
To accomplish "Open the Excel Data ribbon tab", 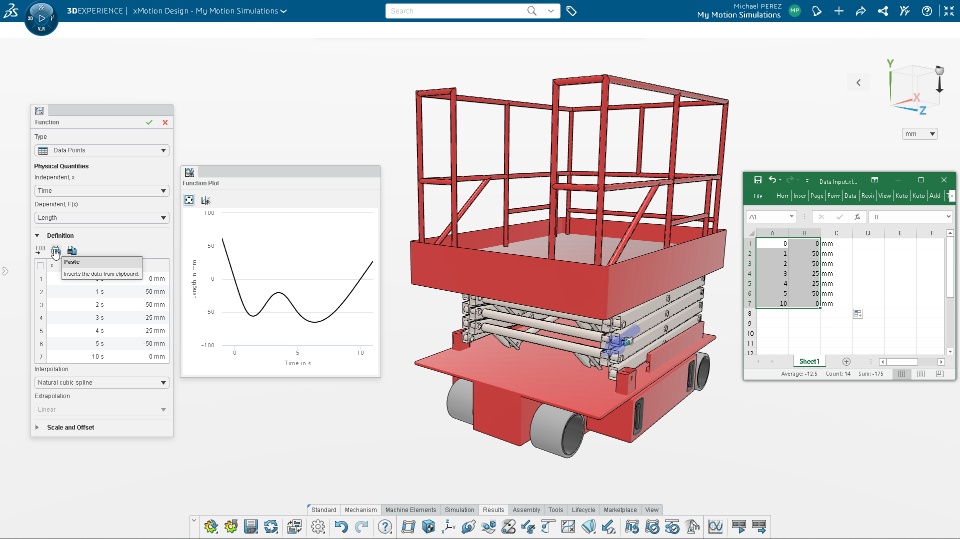I will pyautogui.click(x=850, y=196).
